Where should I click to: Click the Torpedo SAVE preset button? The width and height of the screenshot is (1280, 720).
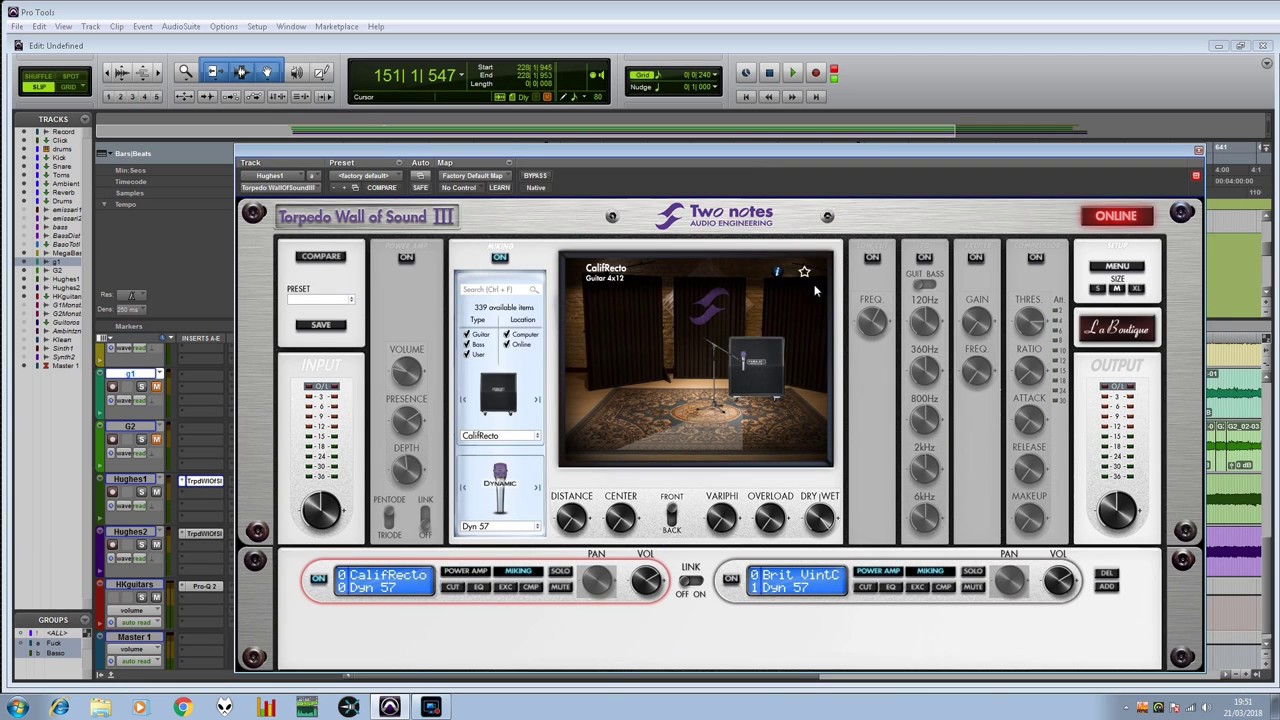[321, 325]
